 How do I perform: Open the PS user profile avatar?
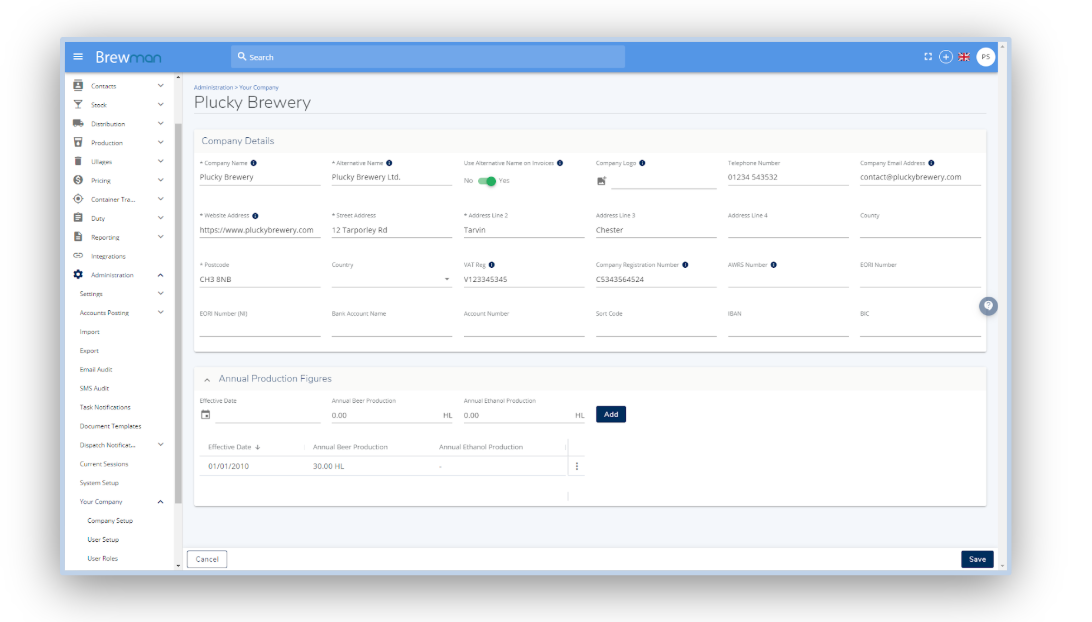click(x=985, y=57)
